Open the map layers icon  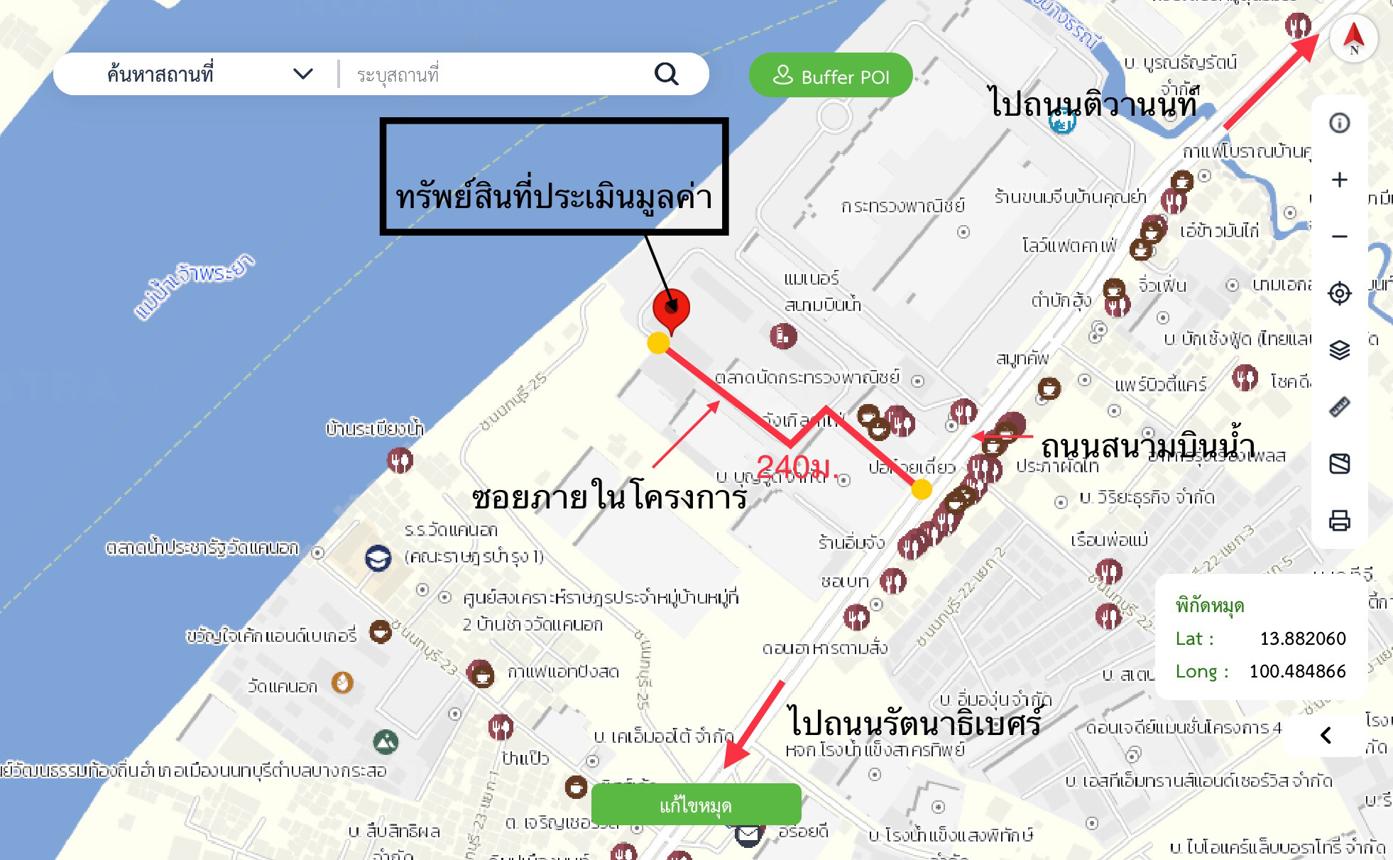(1340, 349)
